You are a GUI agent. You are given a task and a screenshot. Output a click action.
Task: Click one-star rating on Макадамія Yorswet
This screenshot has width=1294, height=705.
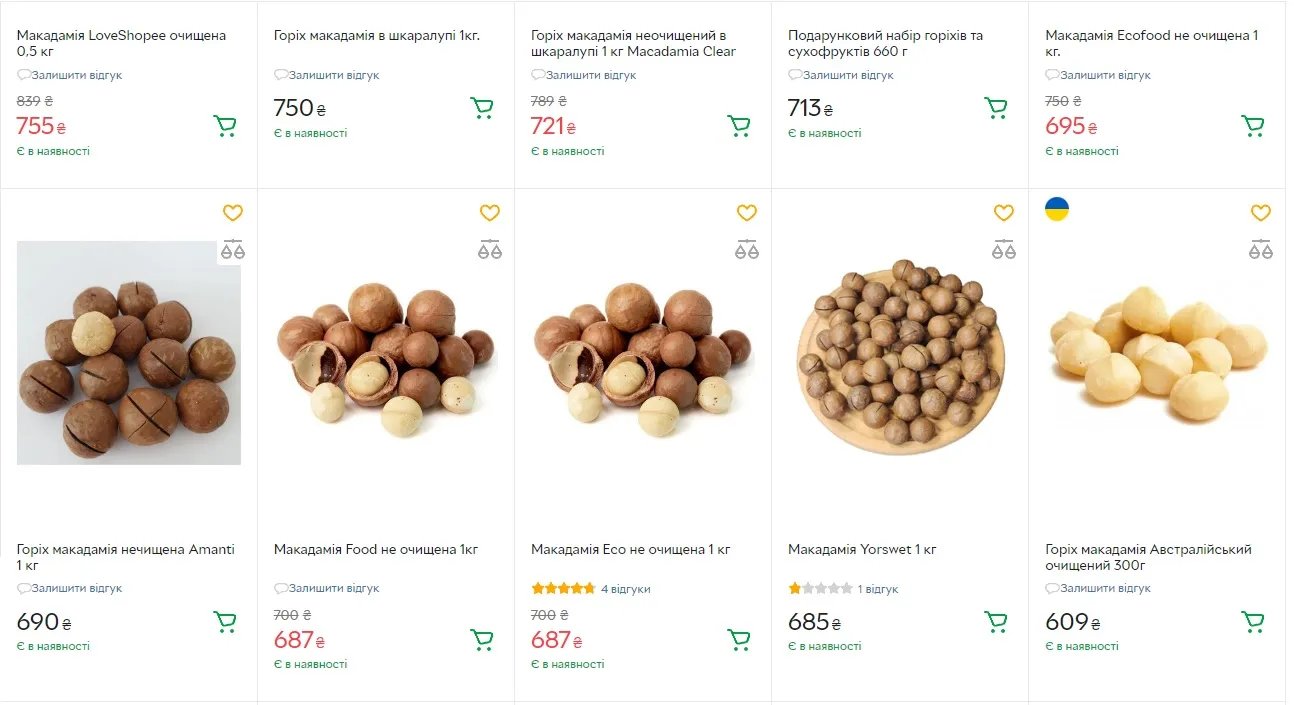point(796,589)
